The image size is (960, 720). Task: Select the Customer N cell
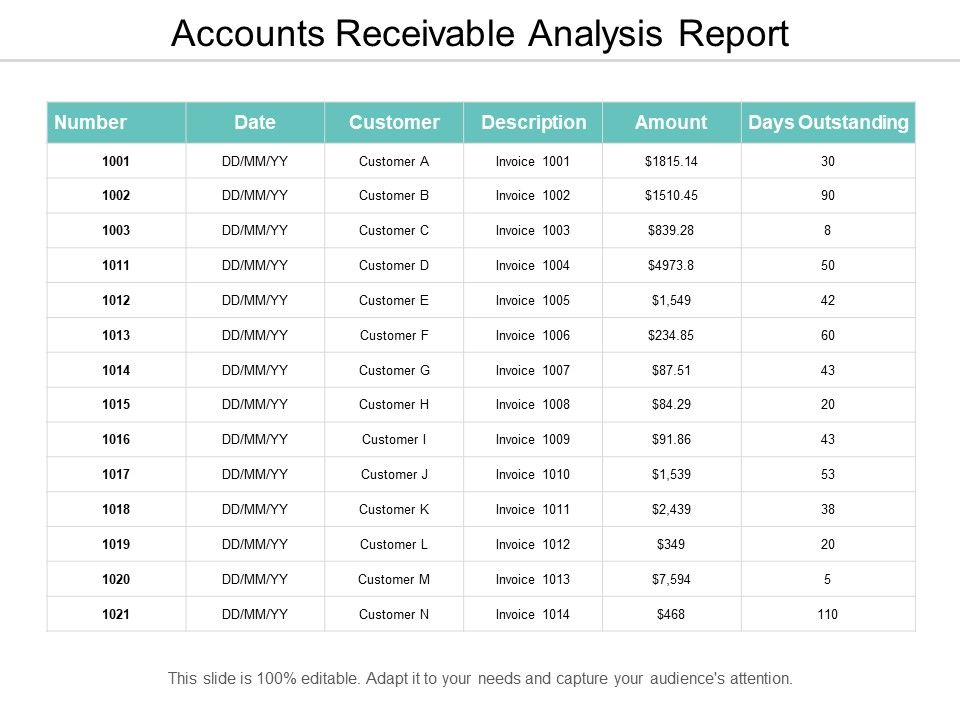click(394, 613)
